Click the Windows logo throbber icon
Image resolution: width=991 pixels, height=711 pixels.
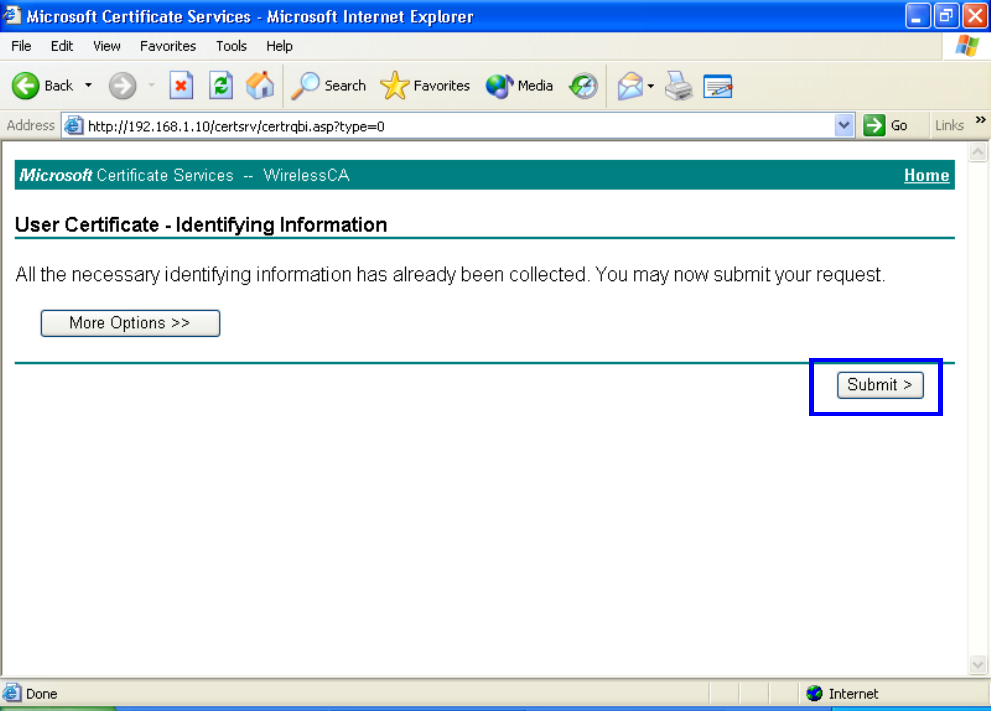click(x=966, y=46)
